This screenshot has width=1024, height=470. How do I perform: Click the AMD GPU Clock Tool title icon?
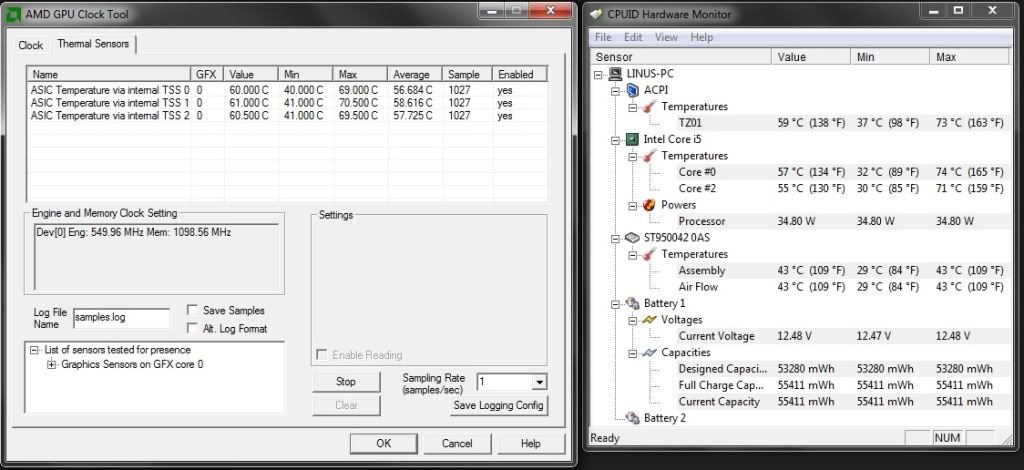(13, 14)
